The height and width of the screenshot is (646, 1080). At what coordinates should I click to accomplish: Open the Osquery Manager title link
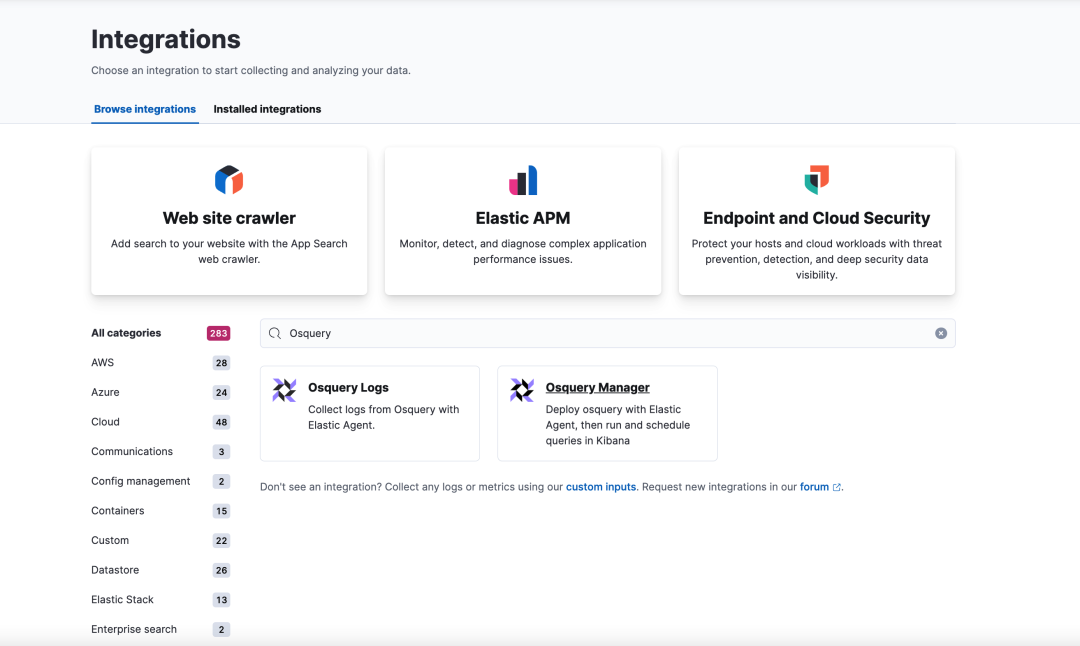click(x=598, y=388)
